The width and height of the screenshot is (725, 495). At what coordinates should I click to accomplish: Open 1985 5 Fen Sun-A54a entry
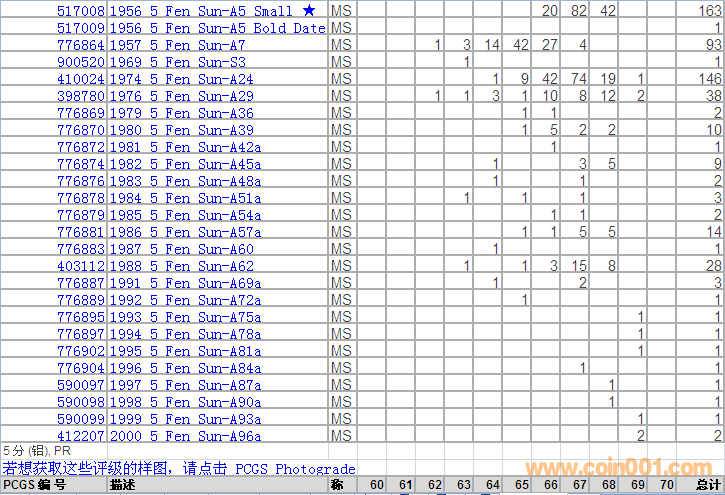(x=185, y=215)
